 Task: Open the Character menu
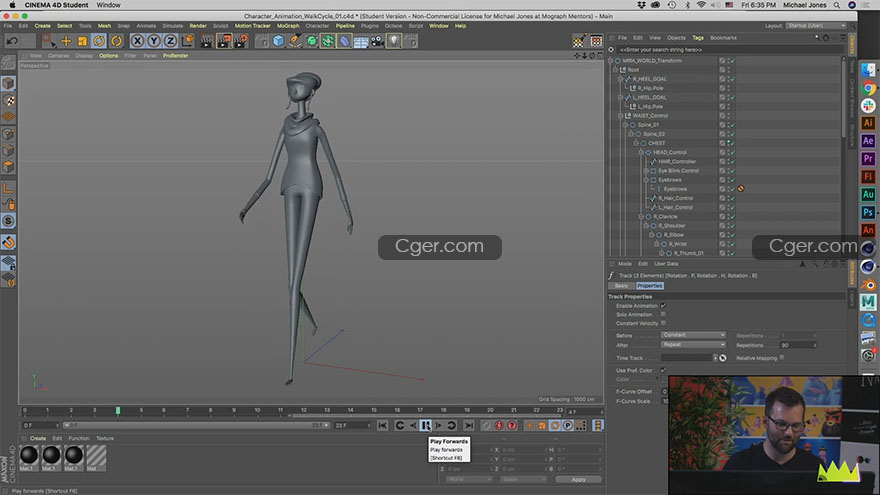click(x=317, y=26)
